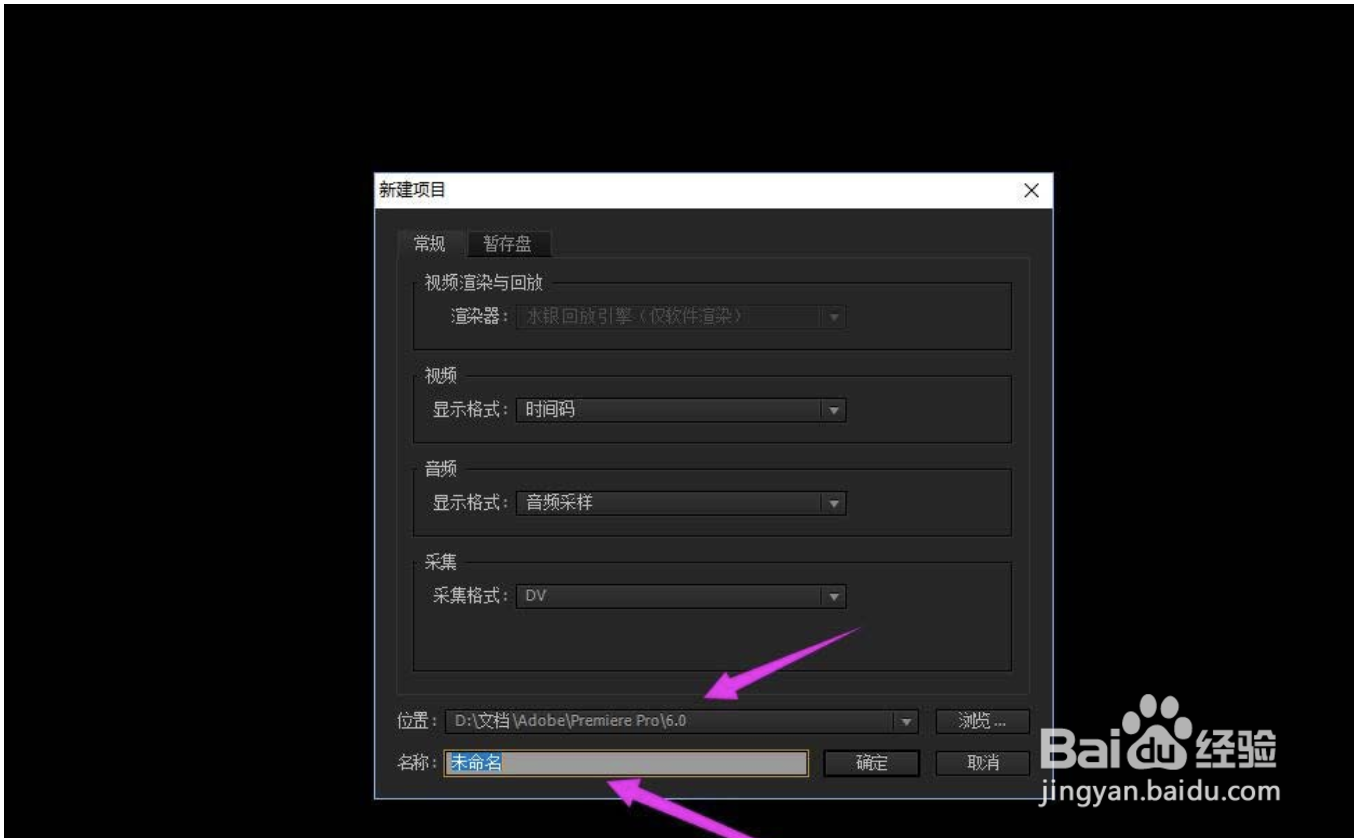Click the dropdown arrow beside 时间码

point(836,409)
